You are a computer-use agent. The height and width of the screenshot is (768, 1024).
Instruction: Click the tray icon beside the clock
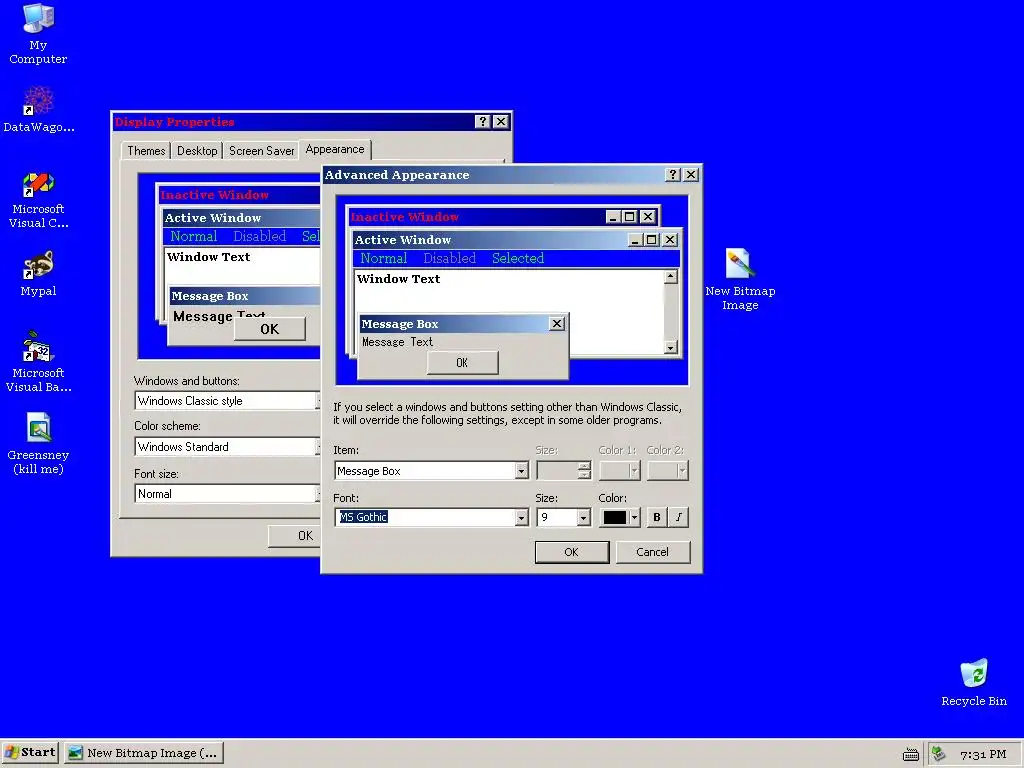point(939,754)
